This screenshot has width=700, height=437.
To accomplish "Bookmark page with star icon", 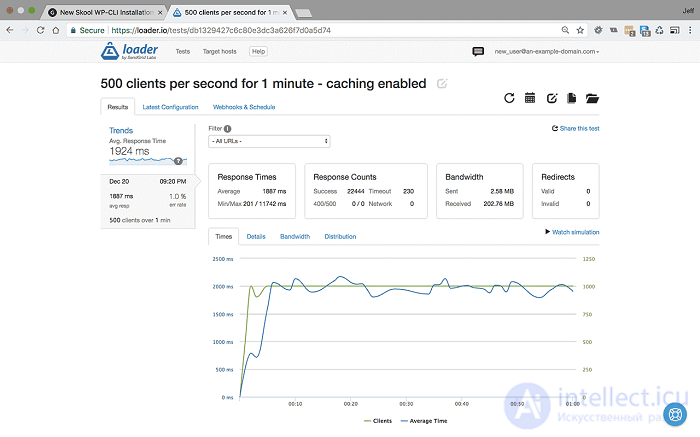I will (580, 30).
